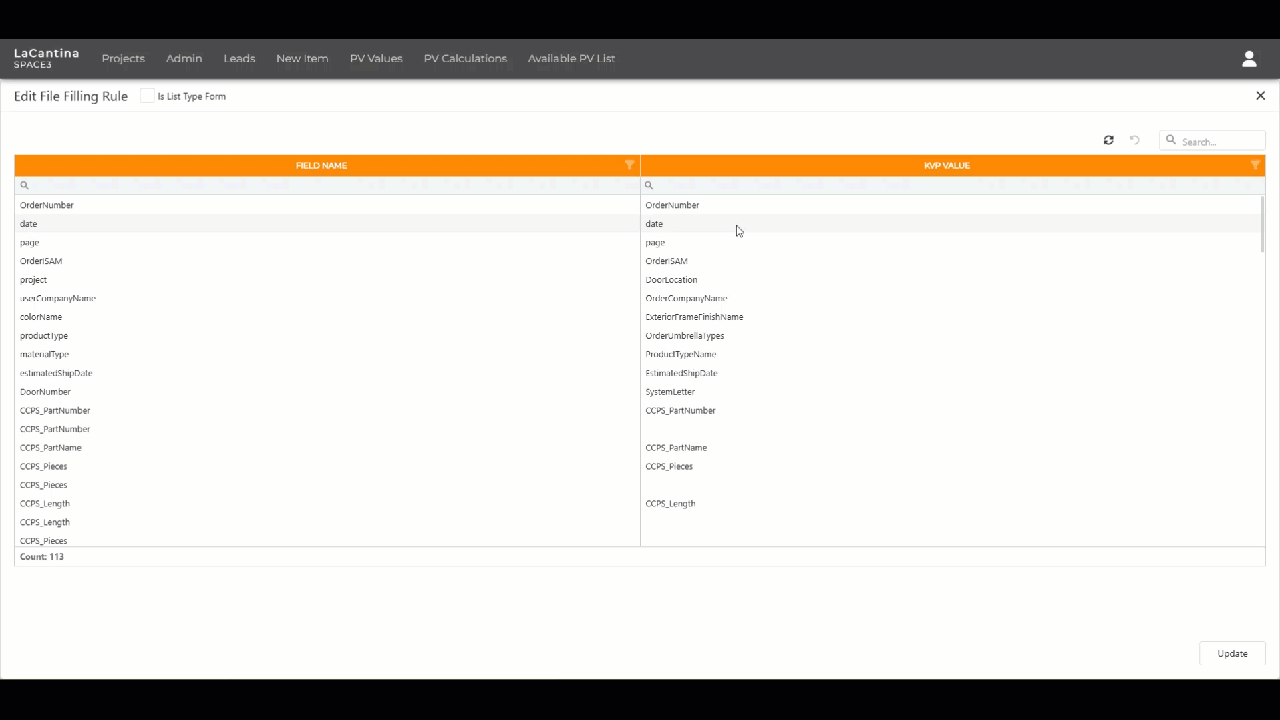Close the Edit File Filling Rule dialog
The image size is (1280, 720).
point(1260,96)
